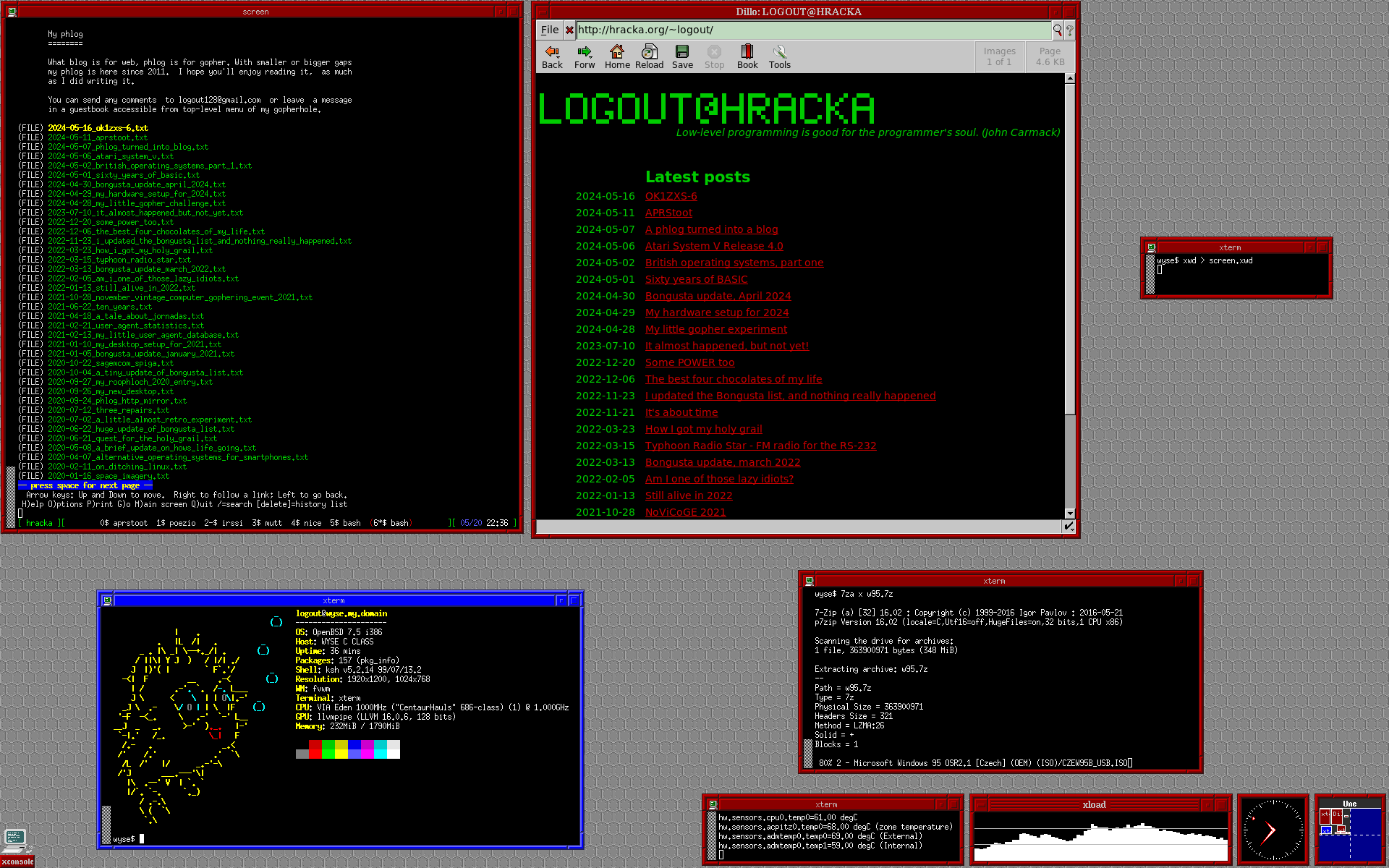The image size is (1389, 868).
Task: Click the FVWM pager desktop view
Action: tap(1349, 834)
